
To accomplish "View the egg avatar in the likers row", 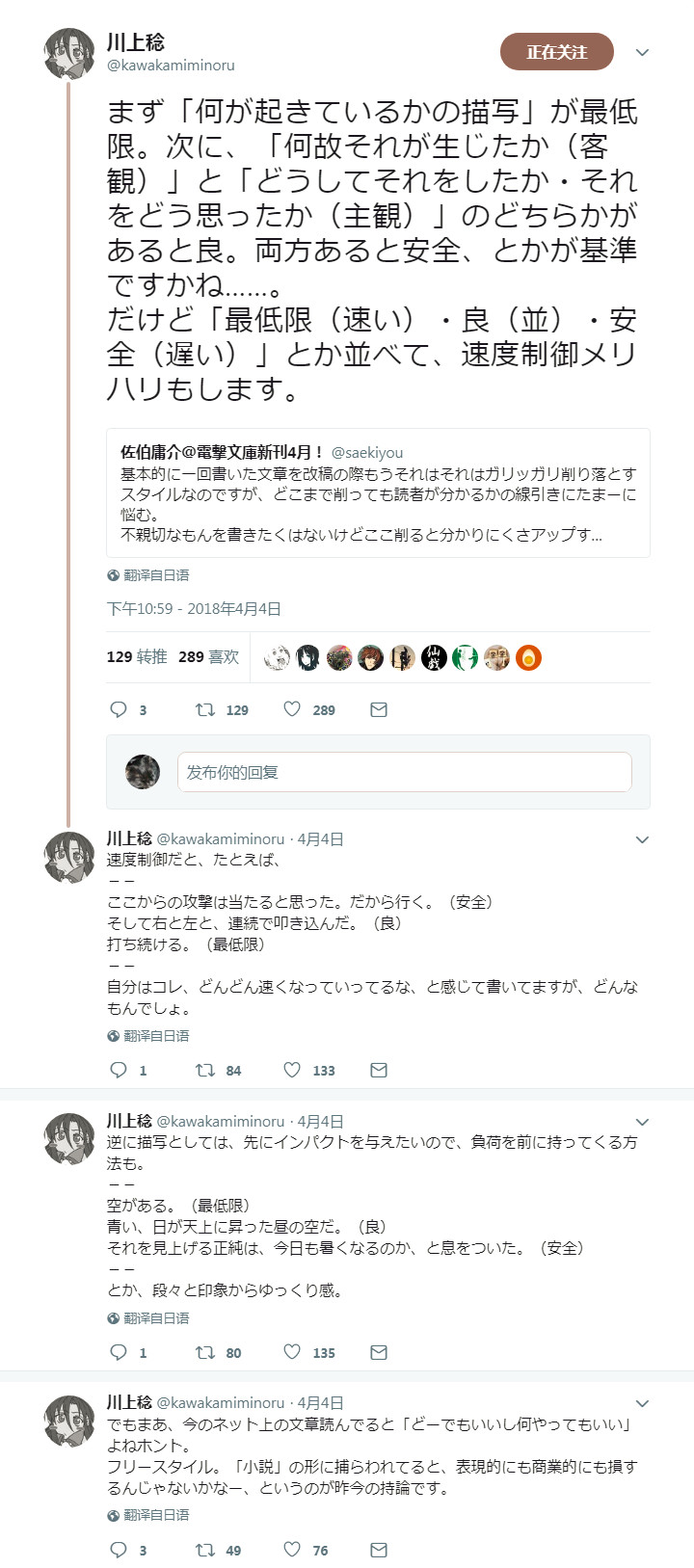I will click(x=529, y=657).
